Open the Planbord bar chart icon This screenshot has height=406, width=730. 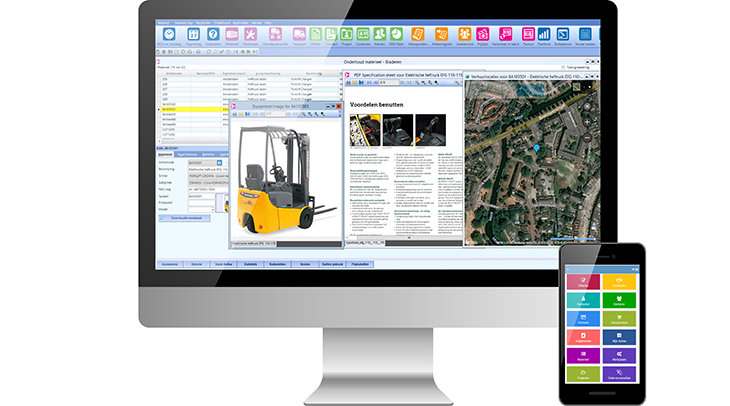544,34
